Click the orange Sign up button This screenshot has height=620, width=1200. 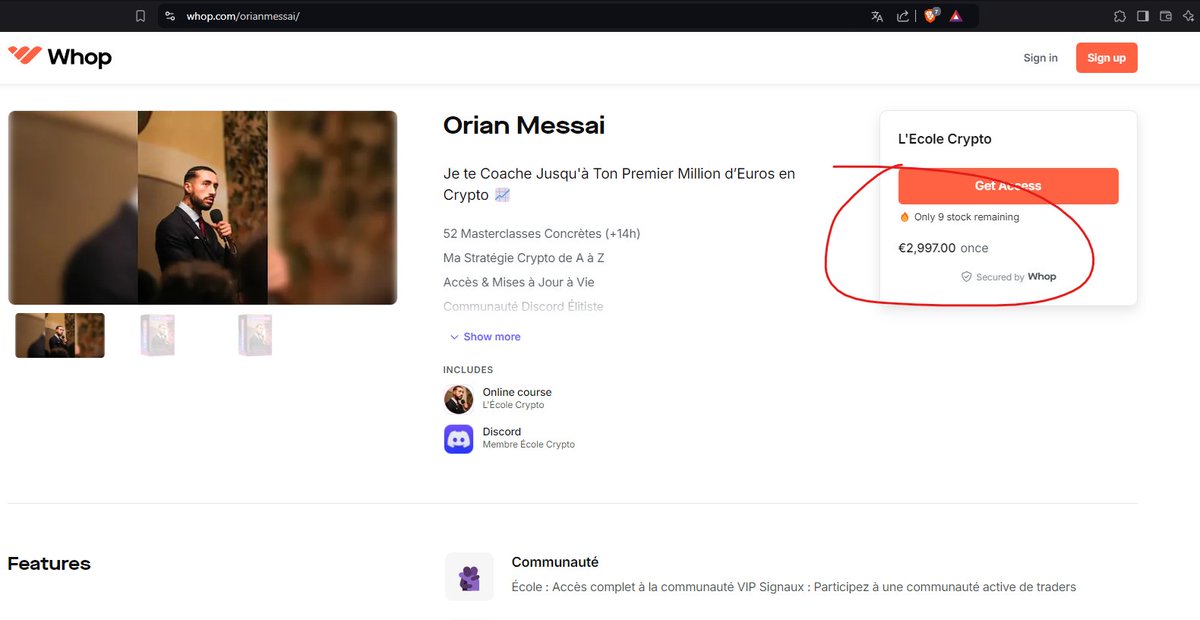pos(1106,58)
